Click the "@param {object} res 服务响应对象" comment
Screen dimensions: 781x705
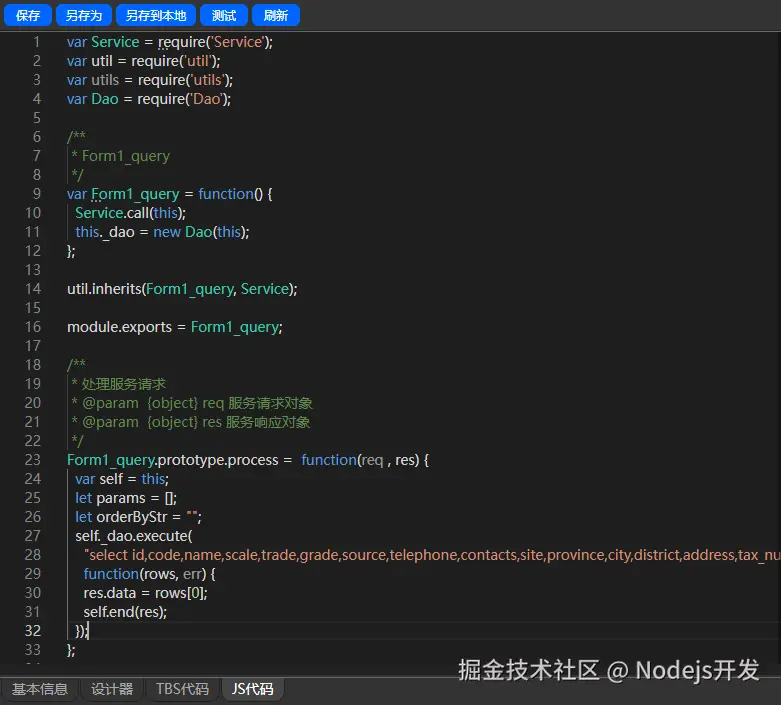click(x=191, y=422)
